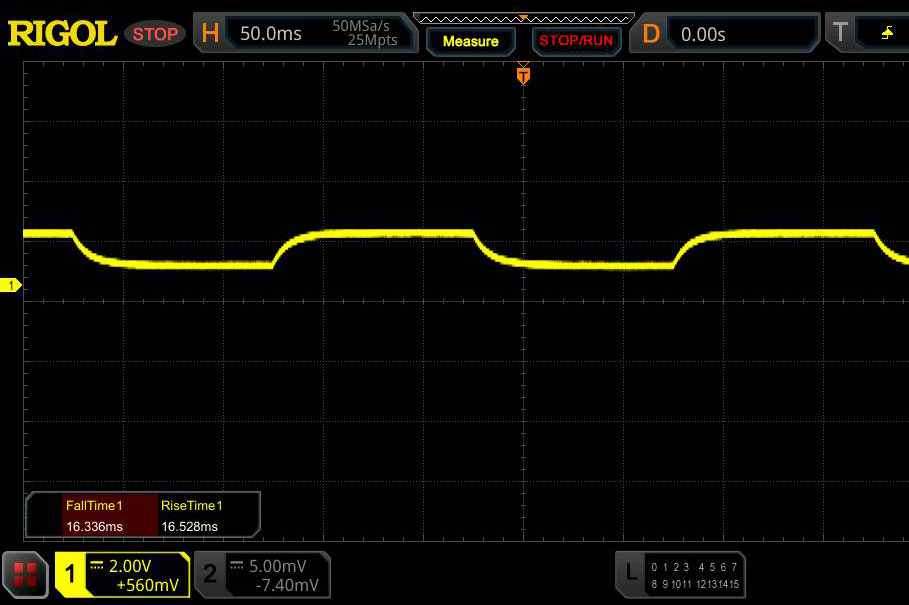Open the trigger T settings icon
Image resolution: width=909 pixels, height=605 pixels.
[841, 33]
